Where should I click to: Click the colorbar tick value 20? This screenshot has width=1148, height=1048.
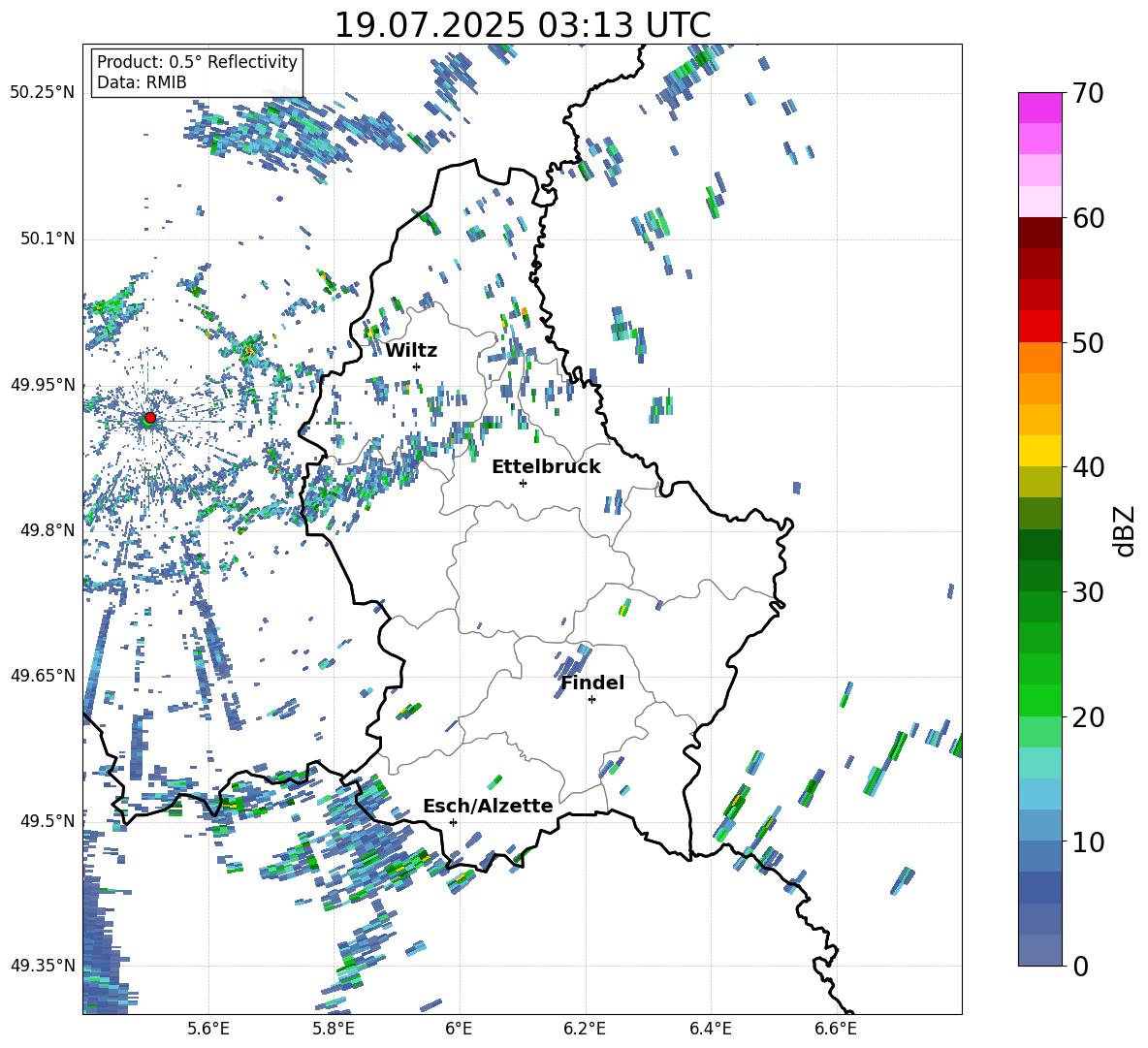coord(1087,717)
